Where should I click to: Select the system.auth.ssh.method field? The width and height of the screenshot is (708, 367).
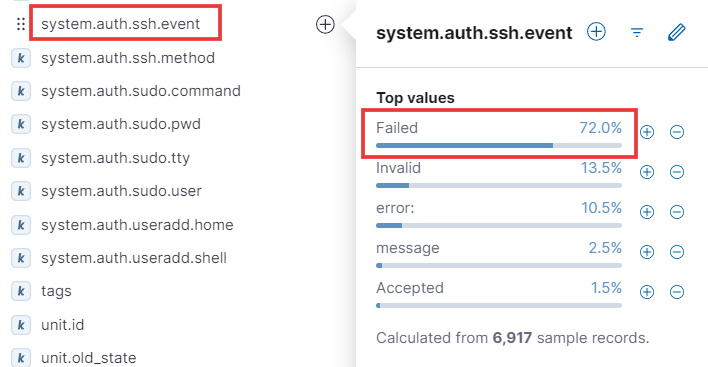128,58
